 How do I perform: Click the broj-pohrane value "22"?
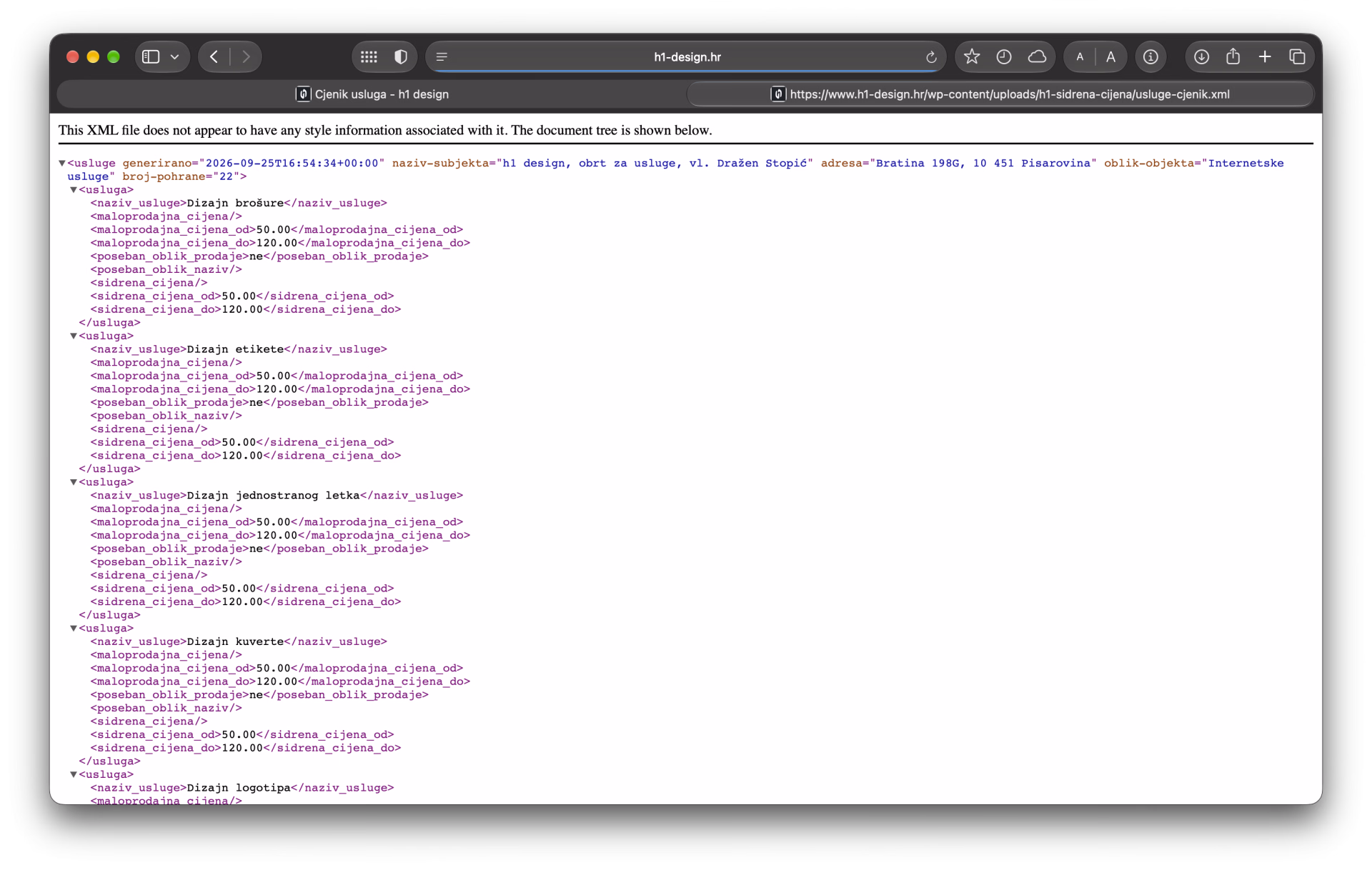click(227, 176)
